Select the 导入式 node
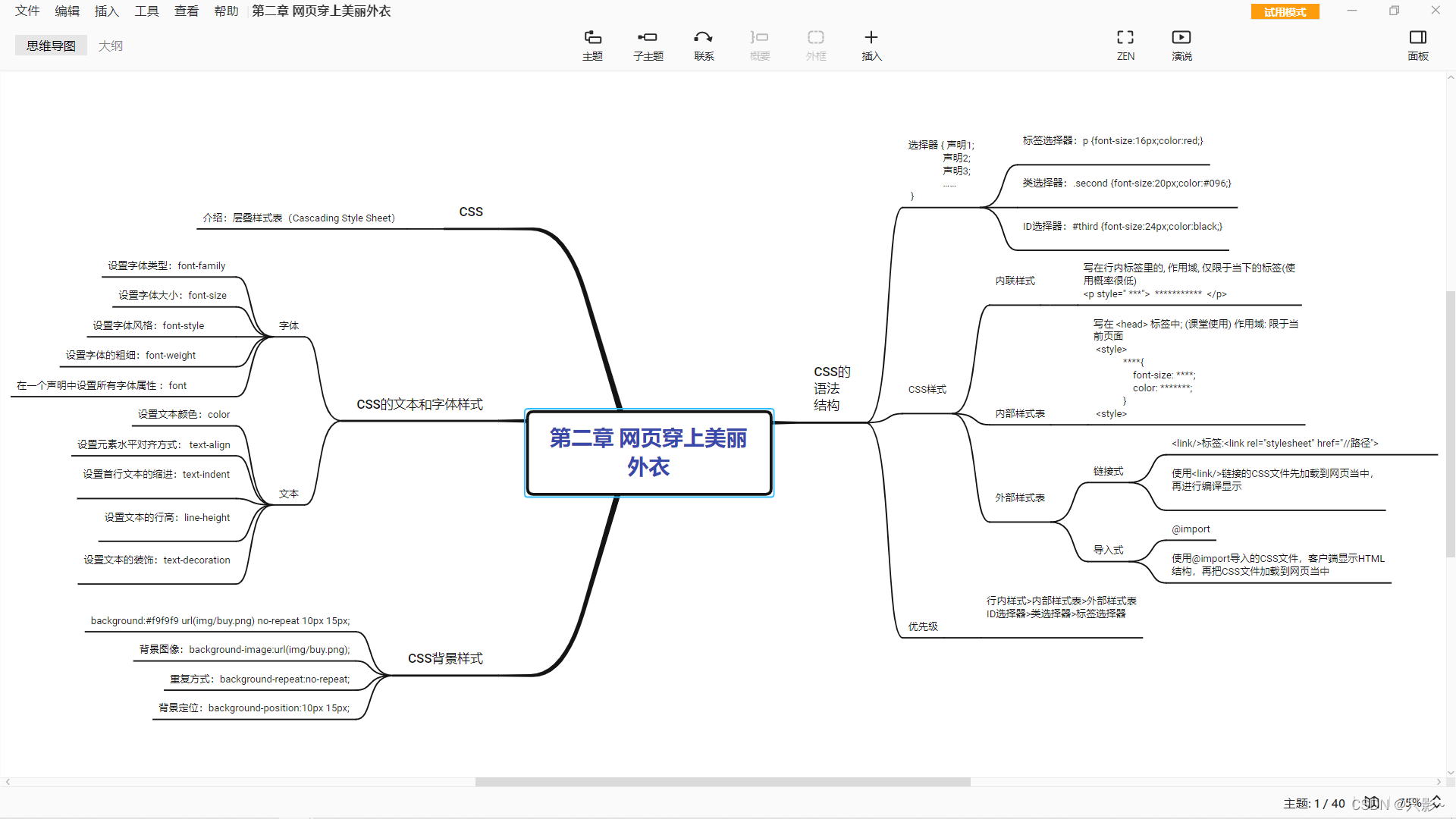This screenshot has width=1456, height=819. (1109, 550)
